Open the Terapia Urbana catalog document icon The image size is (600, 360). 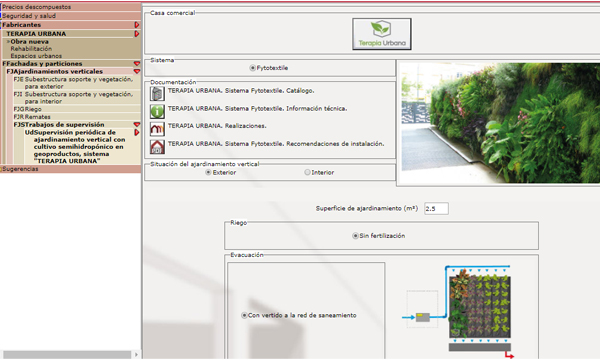click(157, 94)
